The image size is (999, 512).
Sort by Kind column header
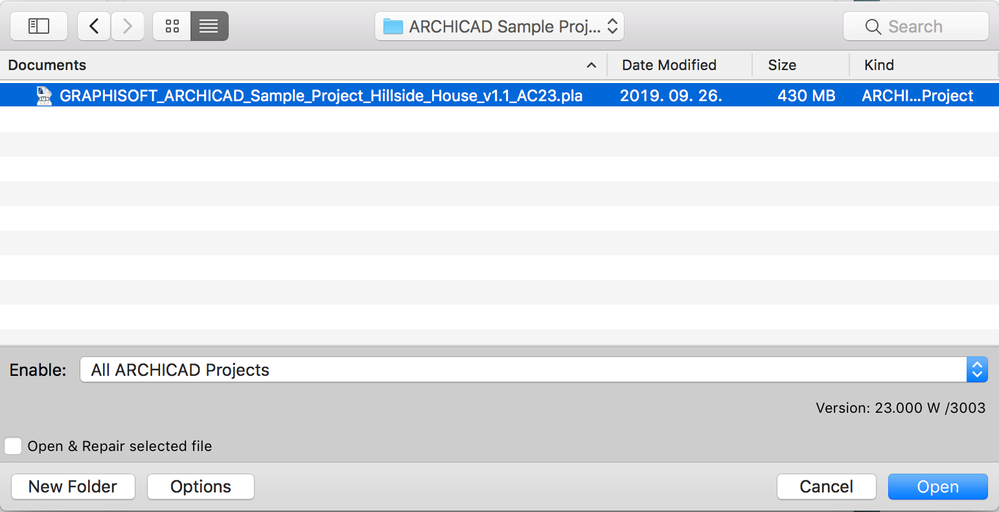879,65
